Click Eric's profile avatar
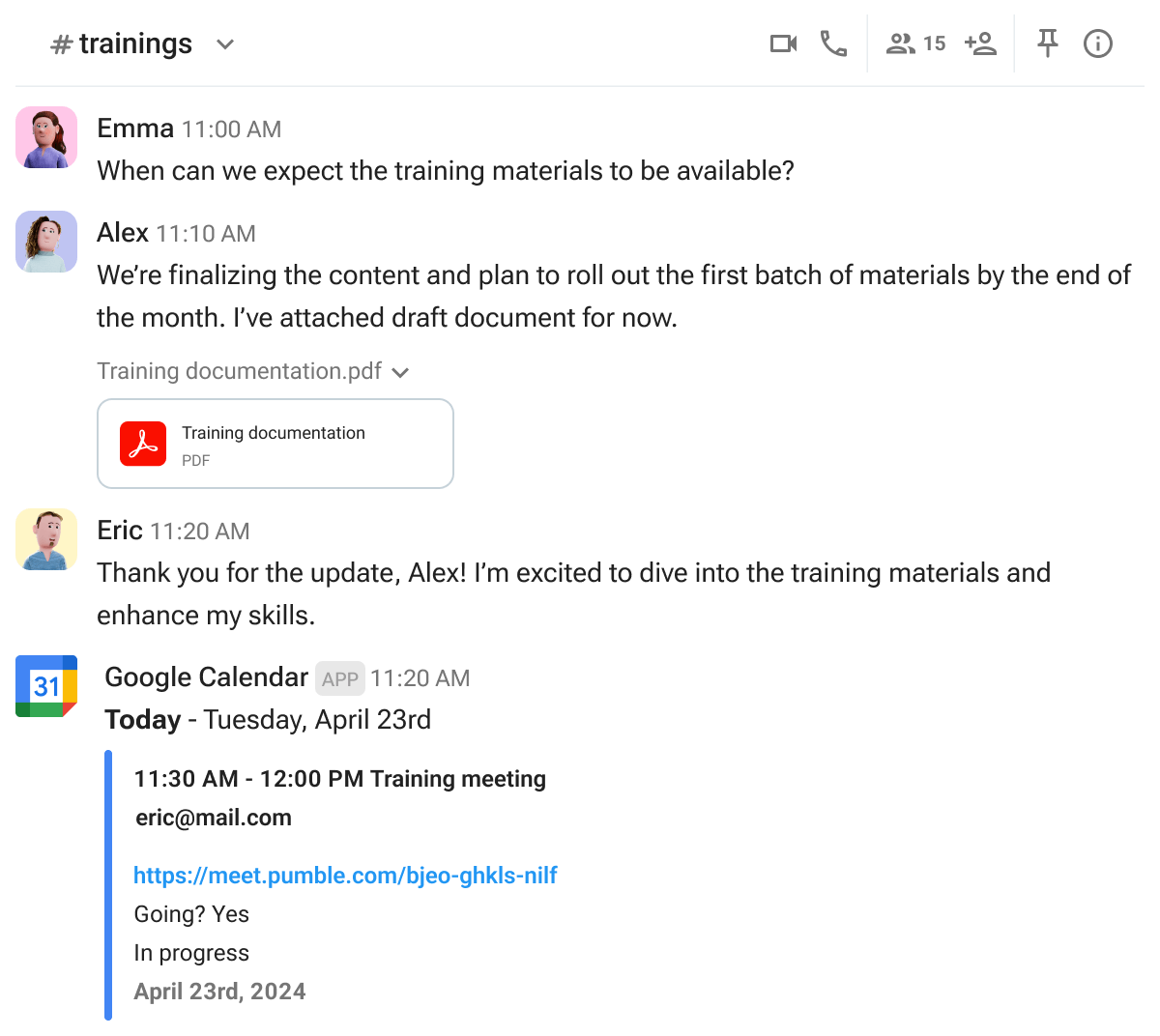This screenshot has width=1160, height=1036. [x=46, y=539]
